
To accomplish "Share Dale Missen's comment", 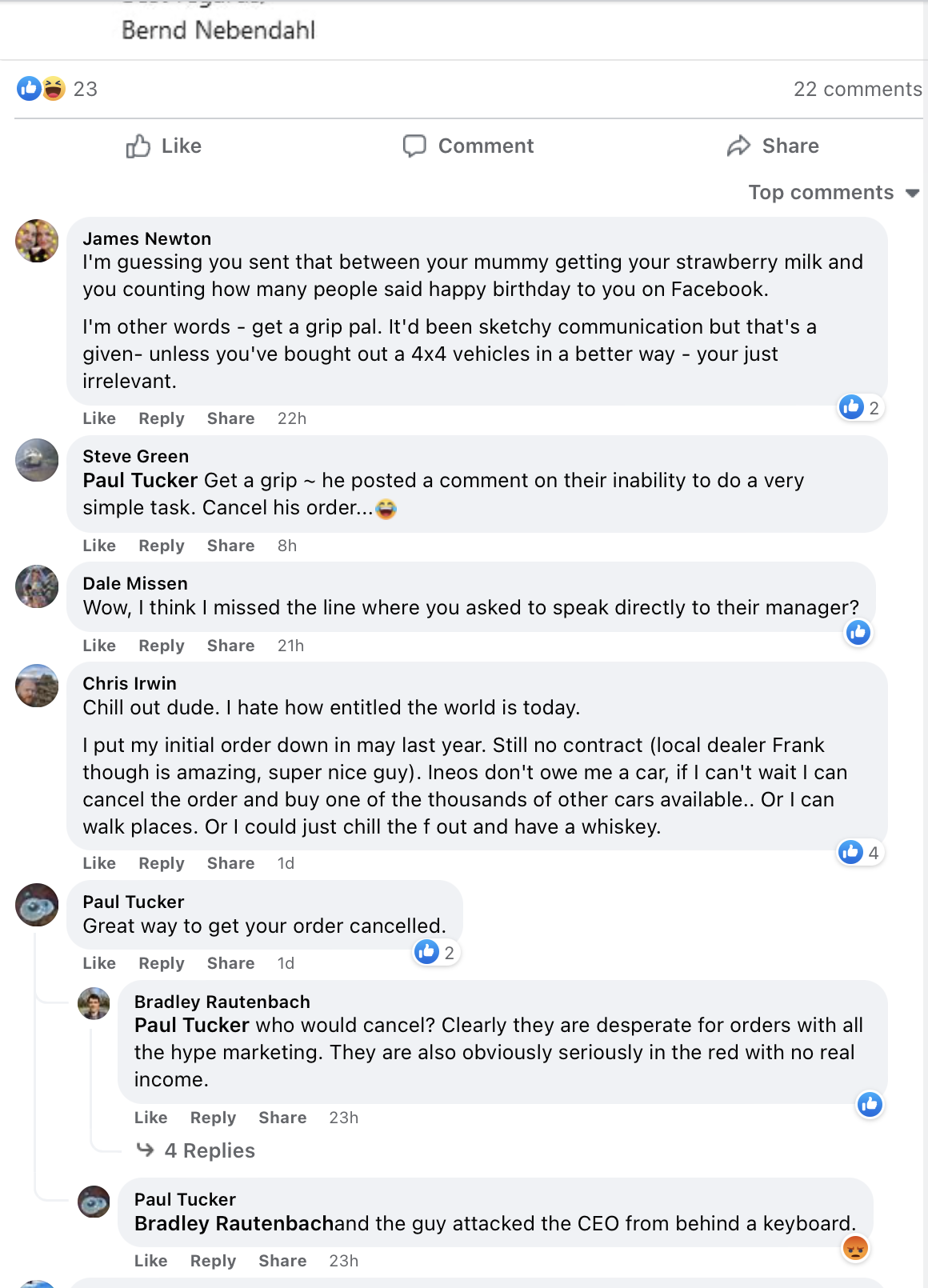I will tap(230, 646).
